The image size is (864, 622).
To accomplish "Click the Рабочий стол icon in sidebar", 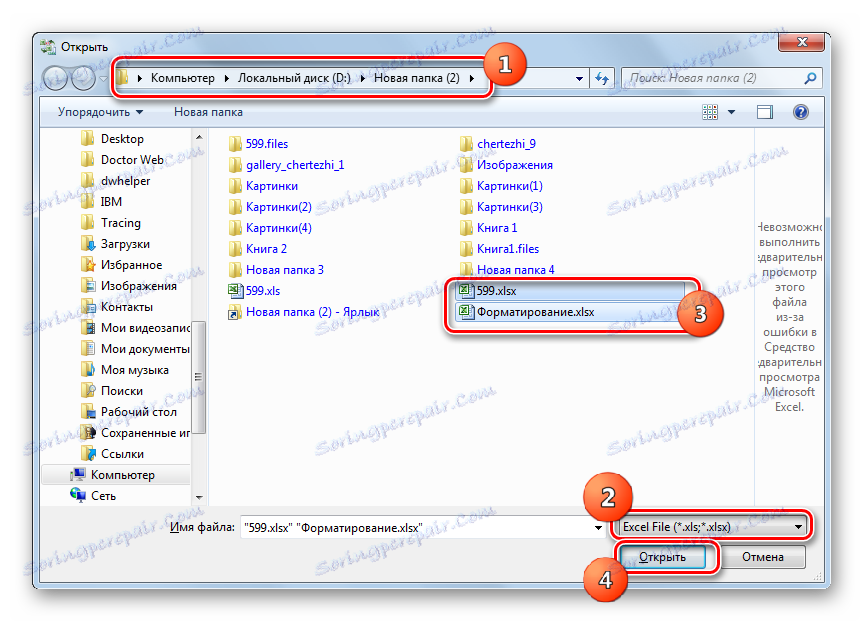I will pos(88,412).
